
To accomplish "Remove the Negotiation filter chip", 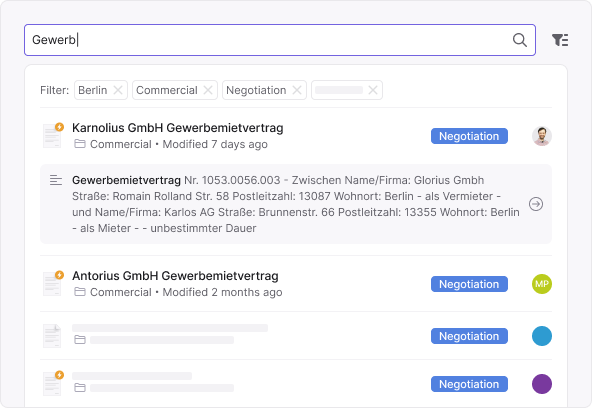I will (297, 90).
